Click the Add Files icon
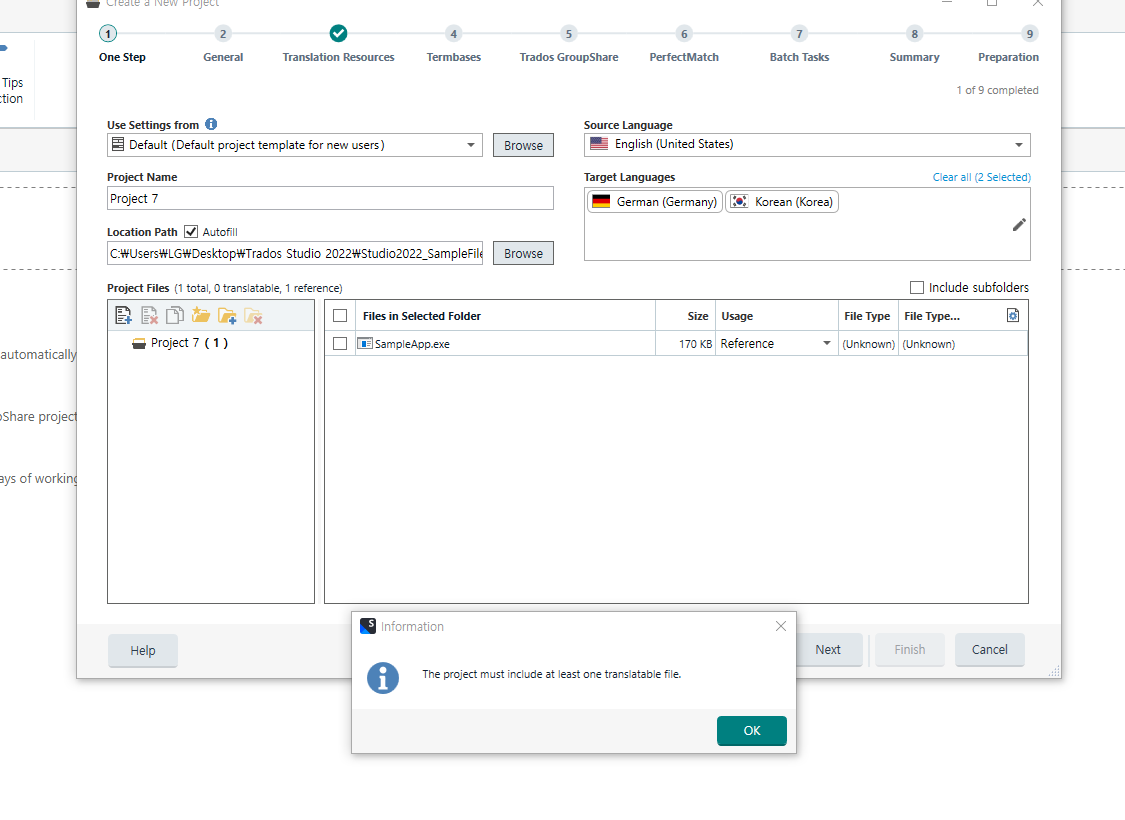1125x820 pixels. click(x=123, y=314)
